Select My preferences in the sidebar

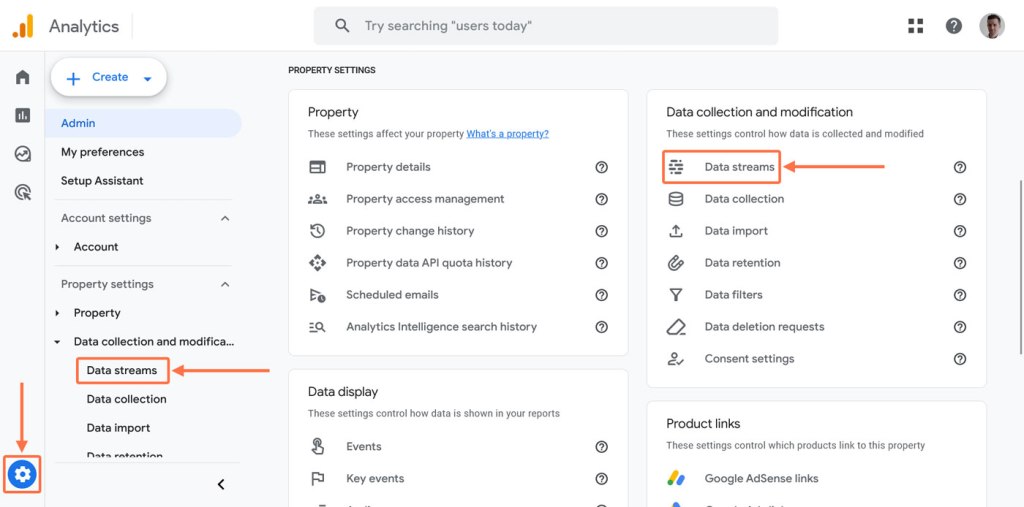point(103,152)
